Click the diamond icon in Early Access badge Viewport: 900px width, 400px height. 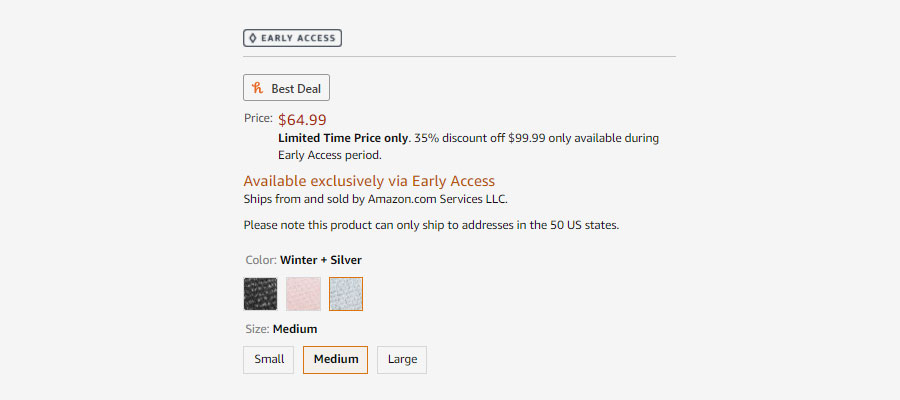click(253, 38)
